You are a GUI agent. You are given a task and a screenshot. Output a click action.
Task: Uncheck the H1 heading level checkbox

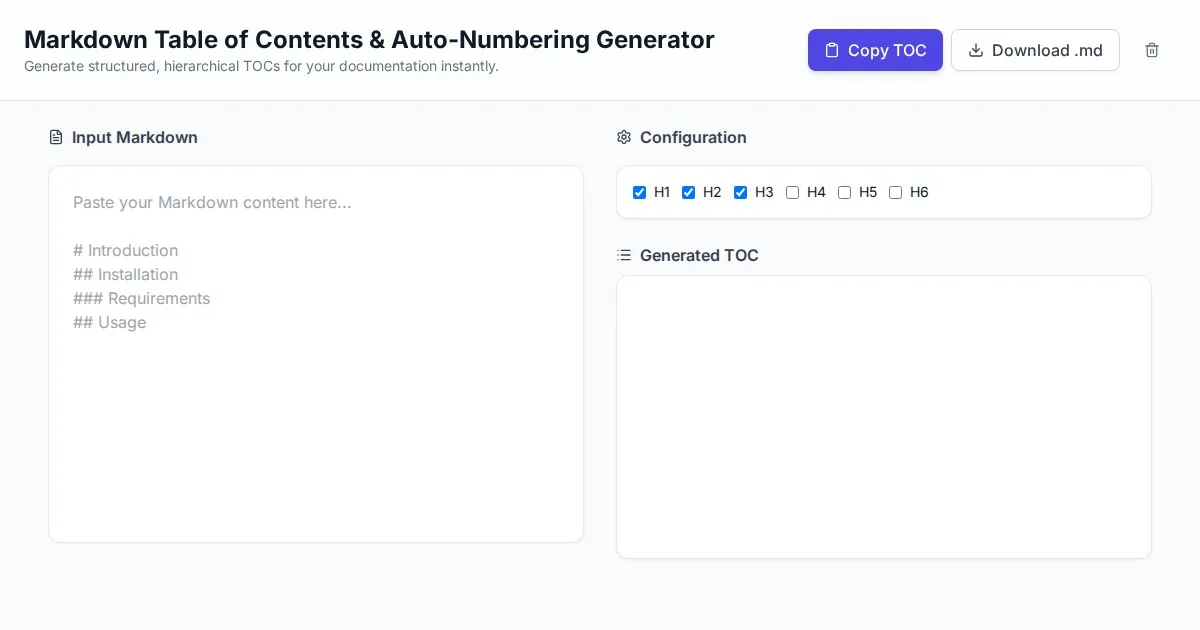coord(640,192)
